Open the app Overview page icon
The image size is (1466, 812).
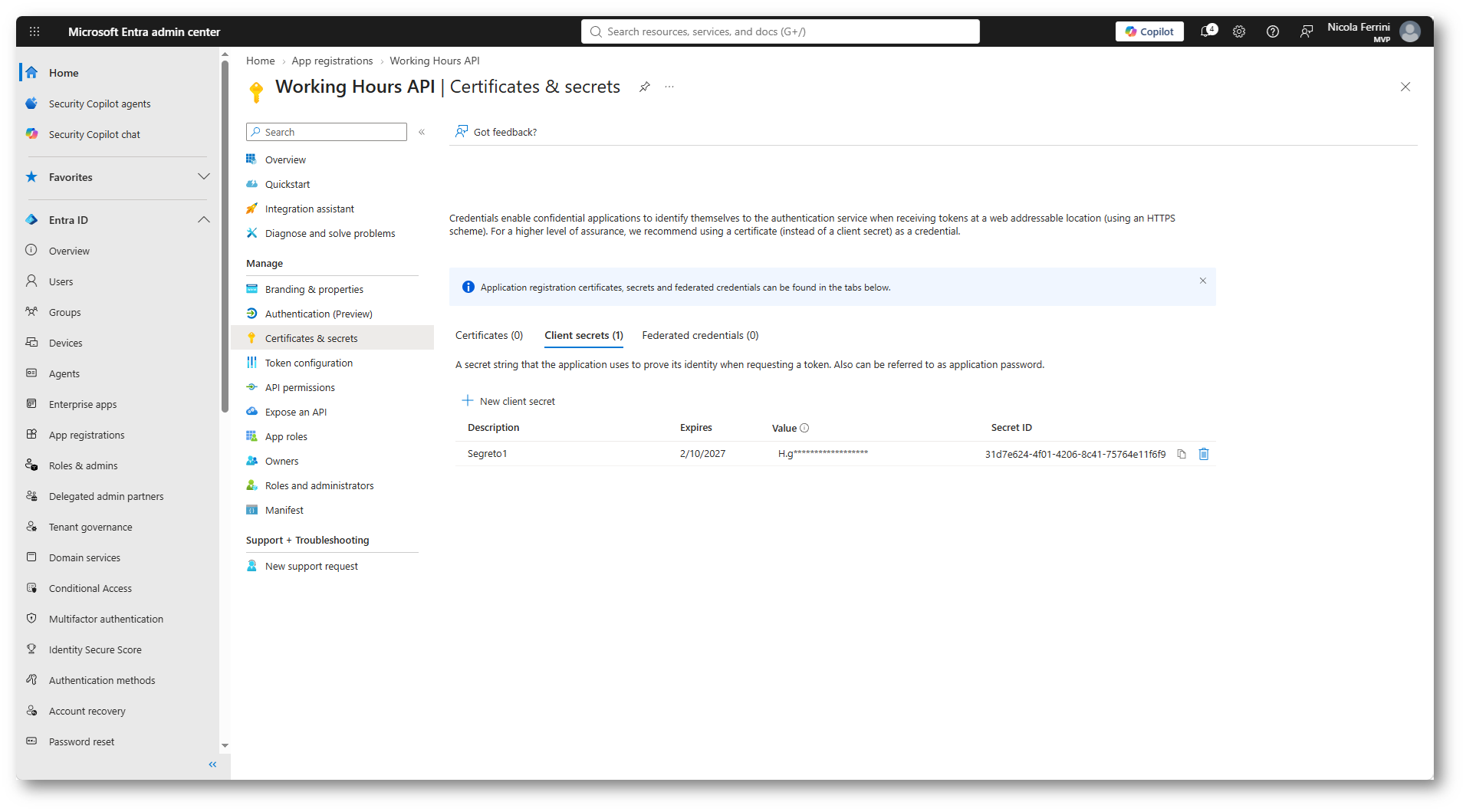point(251,159)
